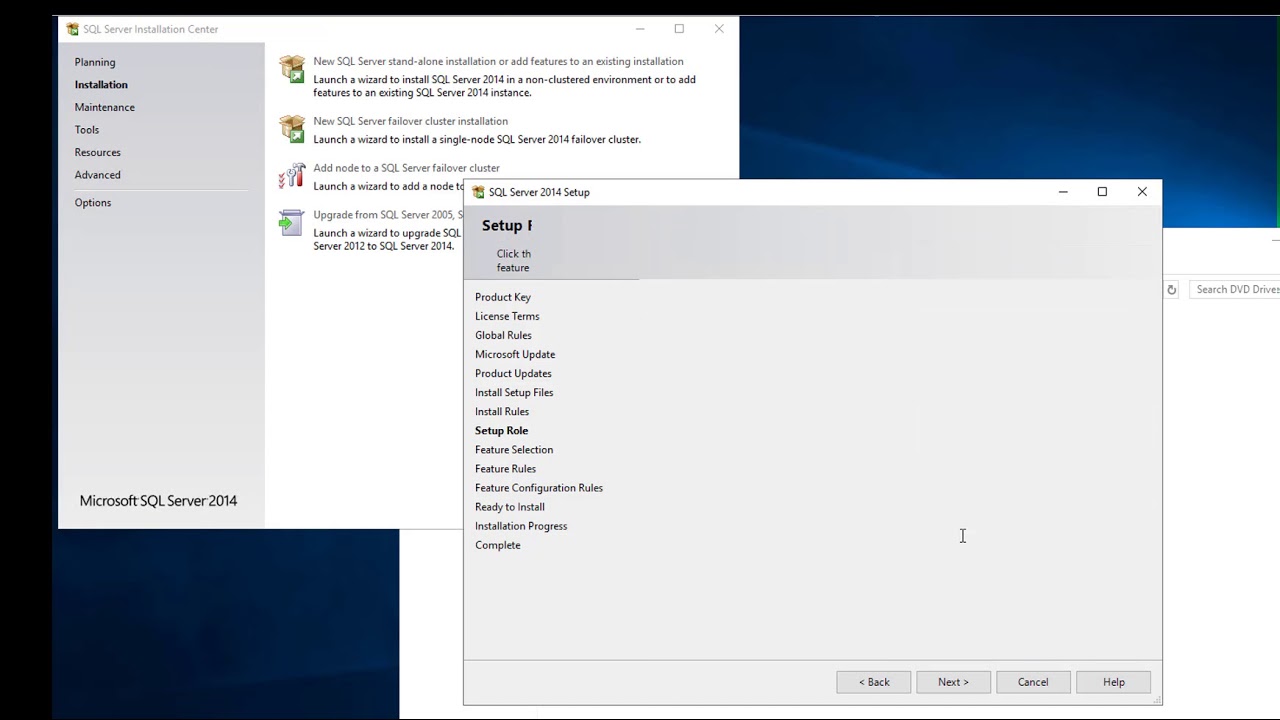
Task: Minimize the SQL Server Installation Center window
Action: click(640, 29)
